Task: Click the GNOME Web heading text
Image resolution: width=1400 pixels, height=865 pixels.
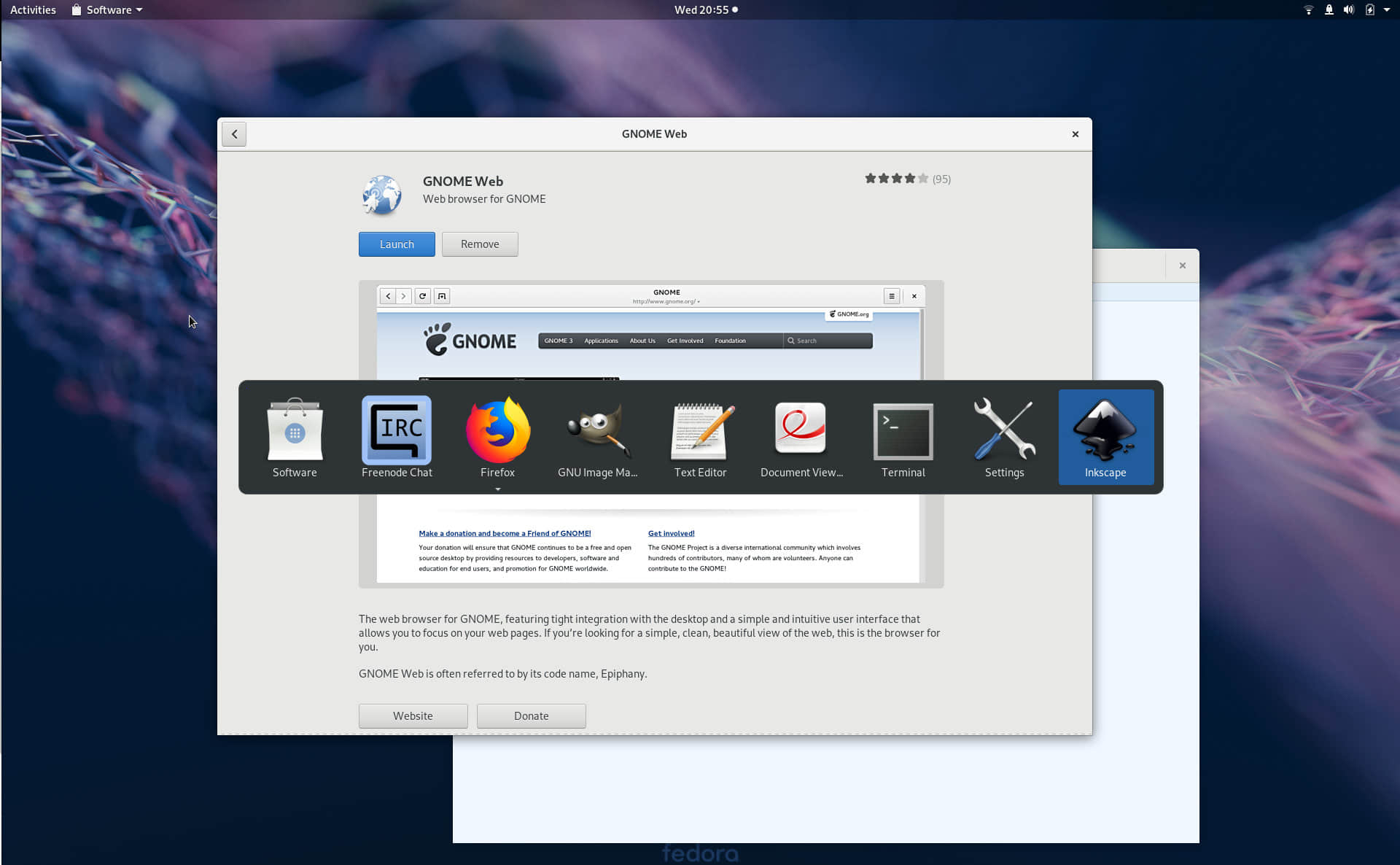Action: point(463,181)
